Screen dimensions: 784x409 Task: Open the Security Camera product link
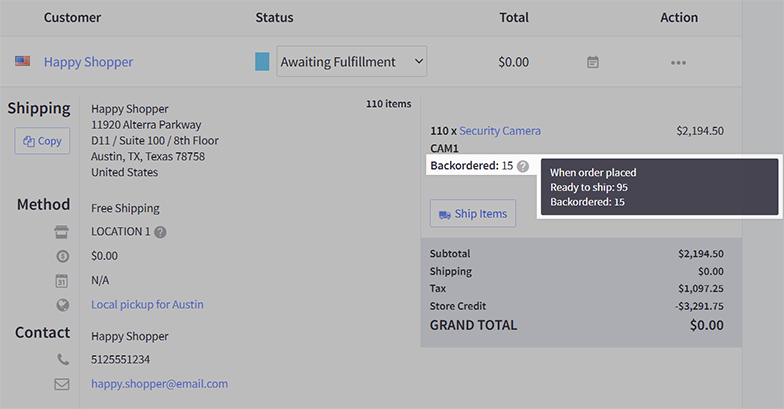[x=500, y=131]
